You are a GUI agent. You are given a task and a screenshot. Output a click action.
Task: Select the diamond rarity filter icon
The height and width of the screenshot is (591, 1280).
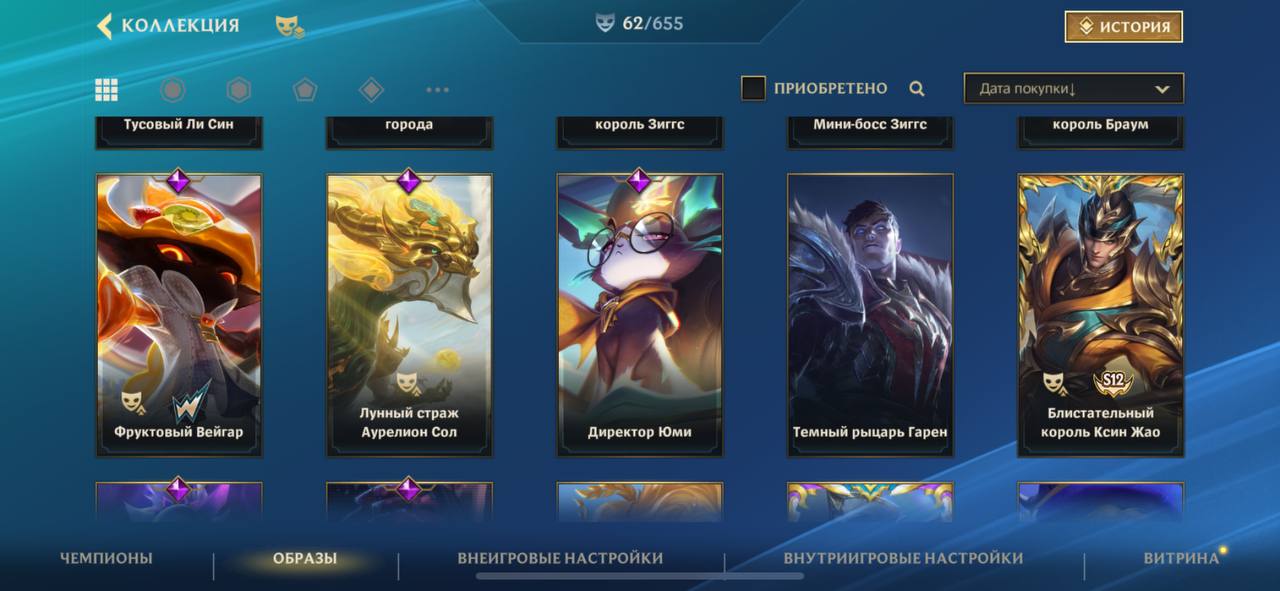[371, 90]
